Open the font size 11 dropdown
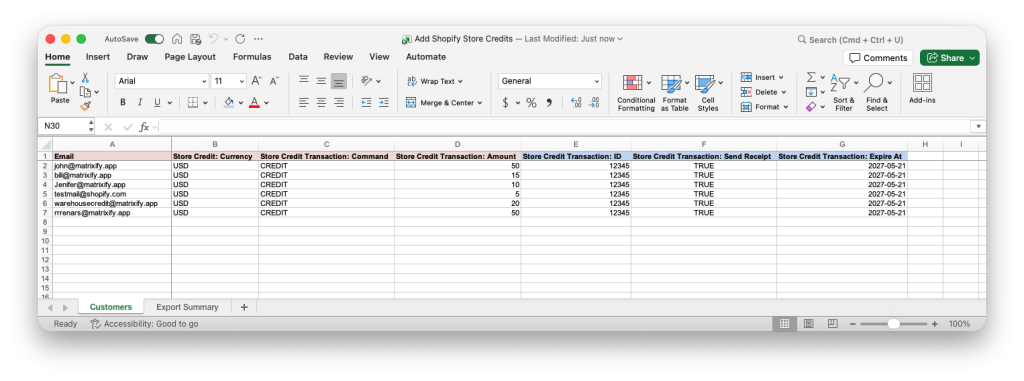 242,82
